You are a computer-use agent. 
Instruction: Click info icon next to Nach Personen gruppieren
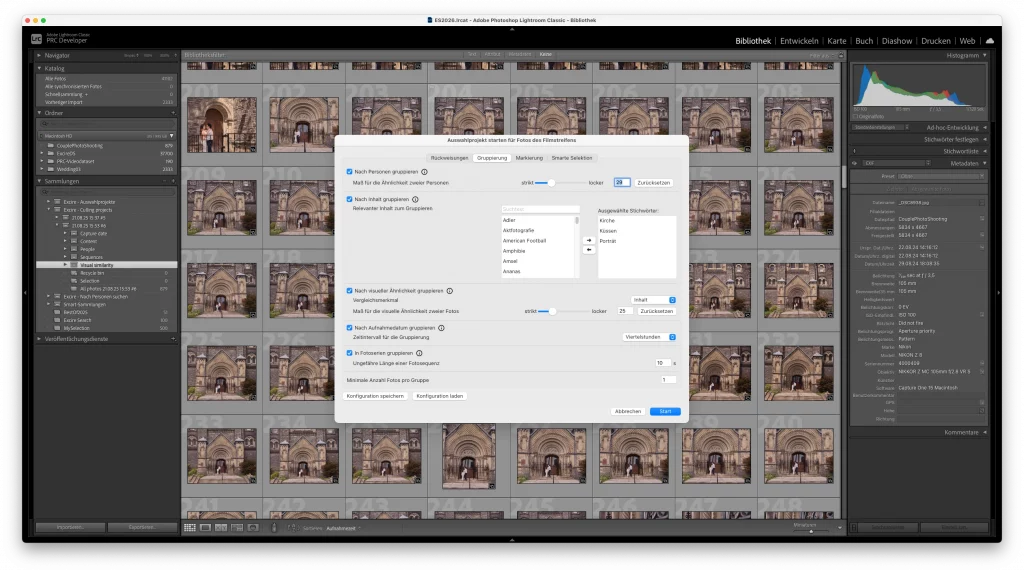(x=425, y=172)
